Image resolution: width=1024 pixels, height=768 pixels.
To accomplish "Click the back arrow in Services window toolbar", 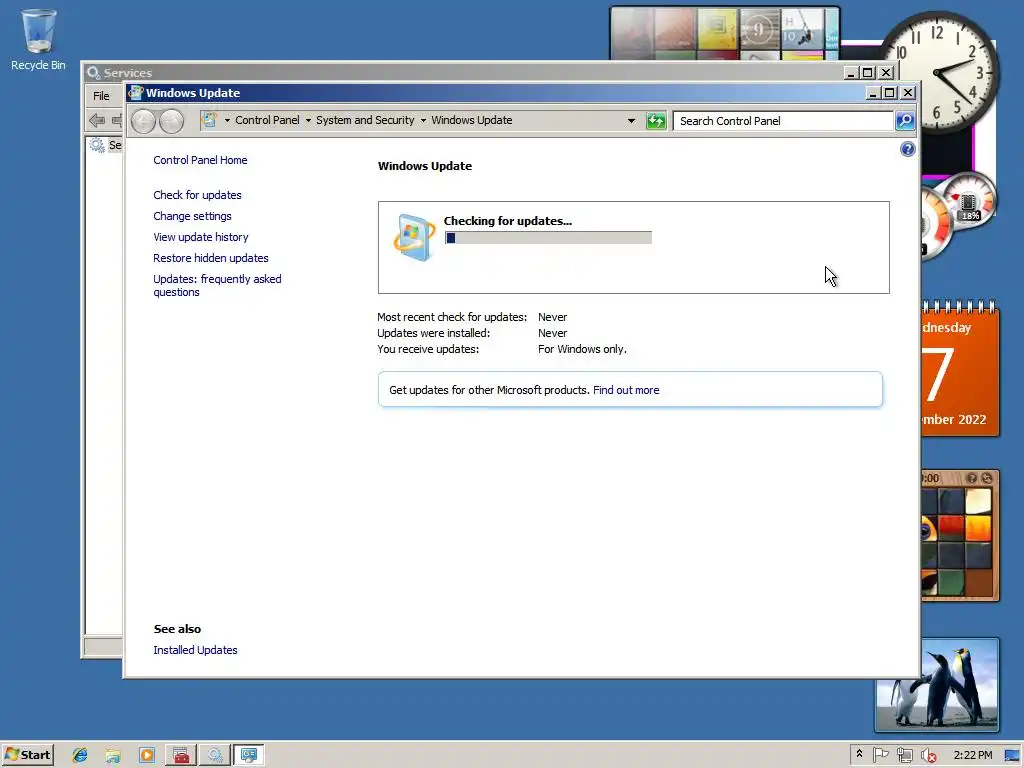I will coord(97,120).
